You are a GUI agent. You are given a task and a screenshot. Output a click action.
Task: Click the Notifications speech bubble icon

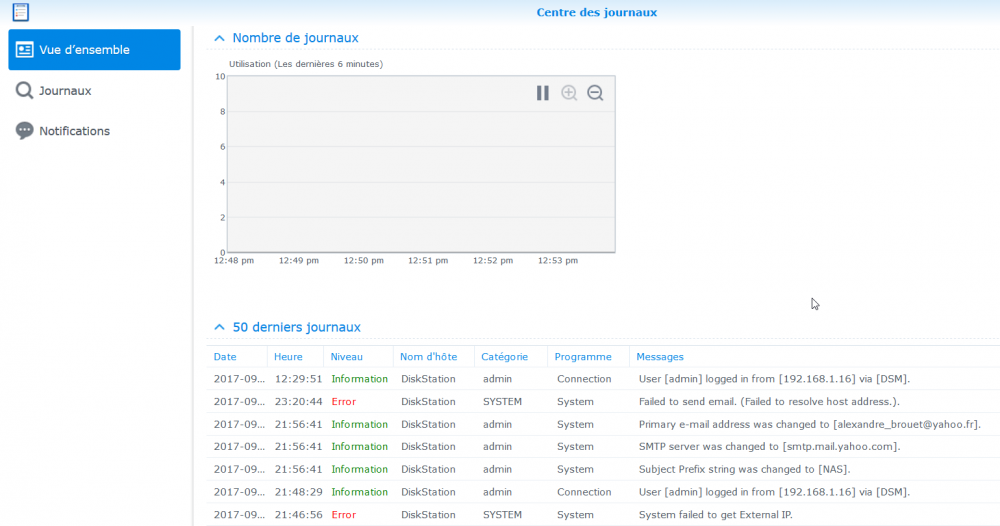tap(25, 131)
